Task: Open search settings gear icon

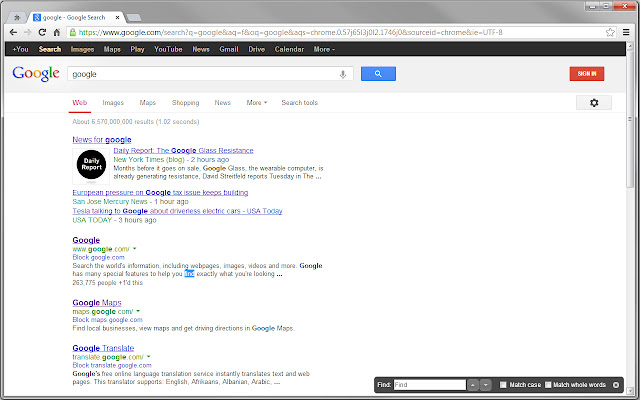Action: coord(594,102)
